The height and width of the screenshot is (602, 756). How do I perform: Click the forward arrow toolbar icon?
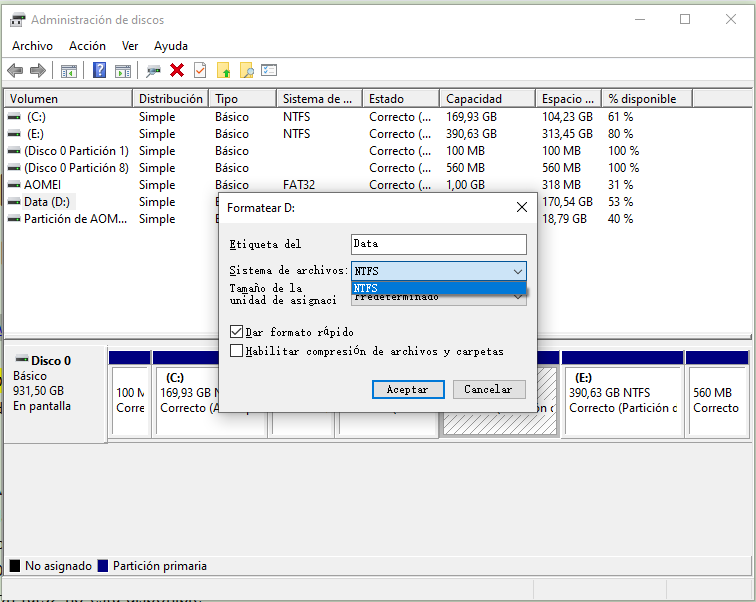click(37, 70)
